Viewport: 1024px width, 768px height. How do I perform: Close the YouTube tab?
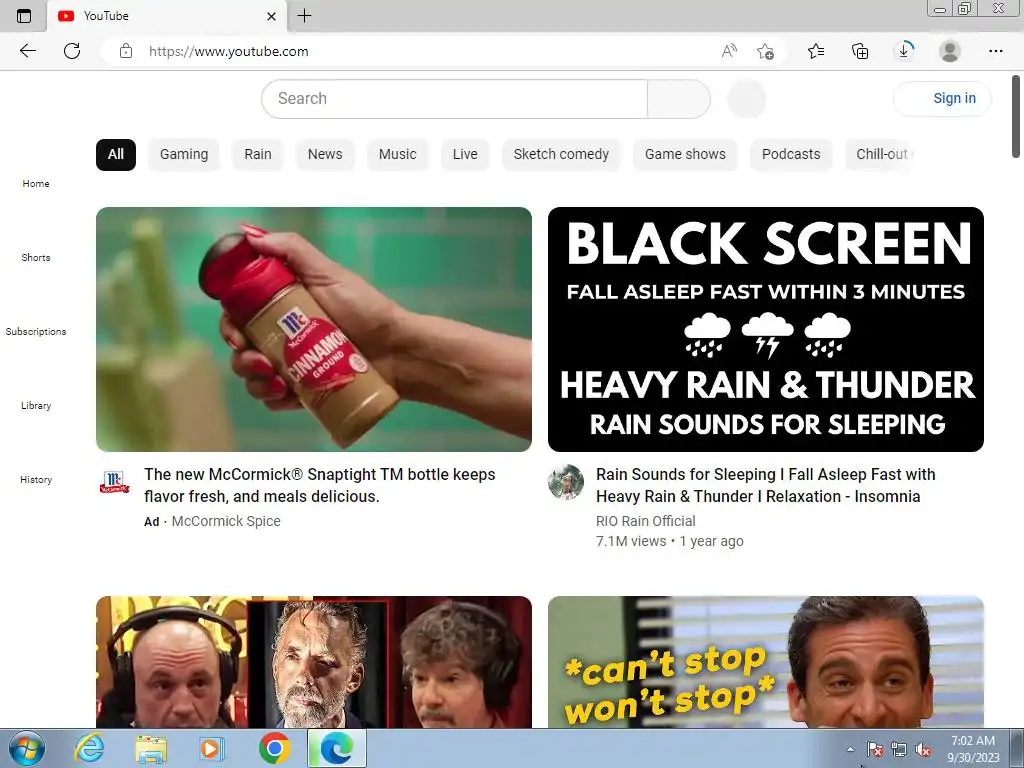272,16
